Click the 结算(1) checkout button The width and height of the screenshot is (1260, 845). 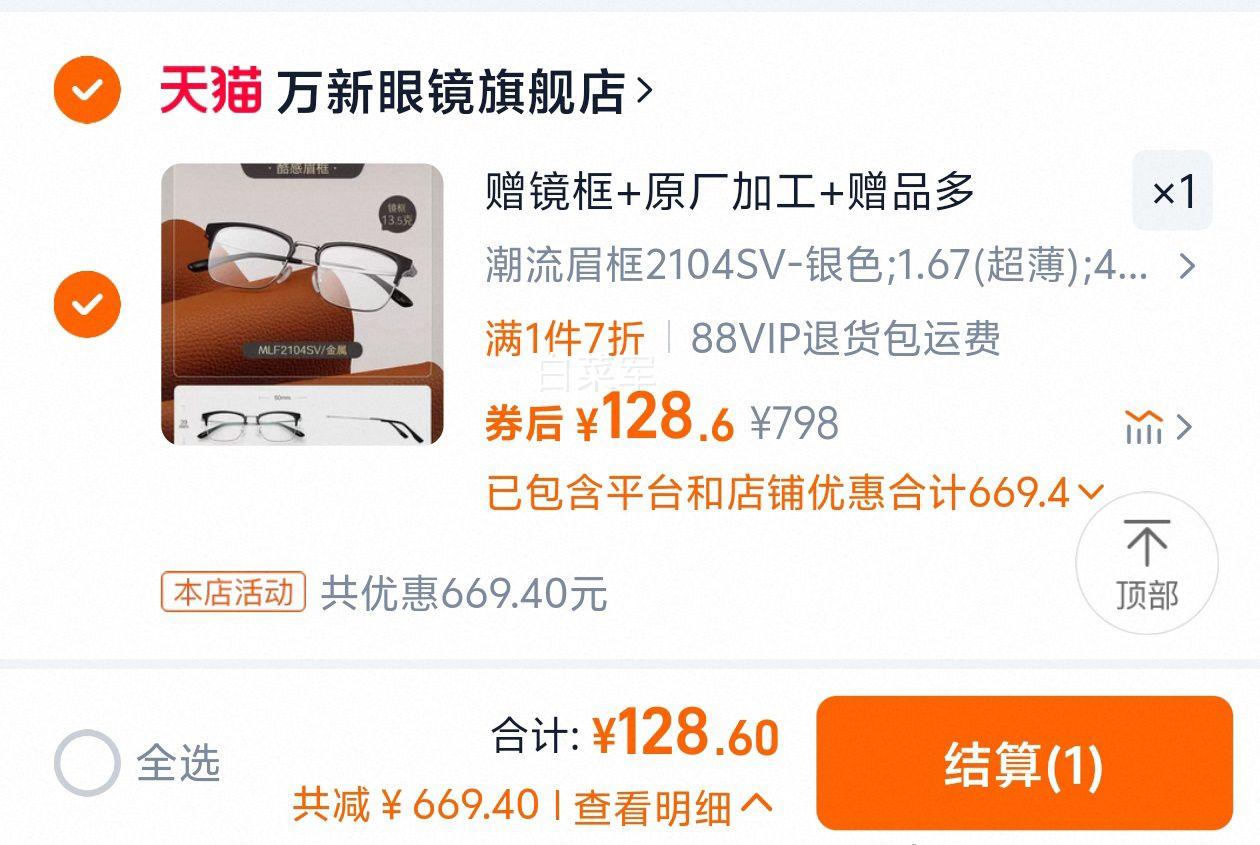click(1024, 763)
